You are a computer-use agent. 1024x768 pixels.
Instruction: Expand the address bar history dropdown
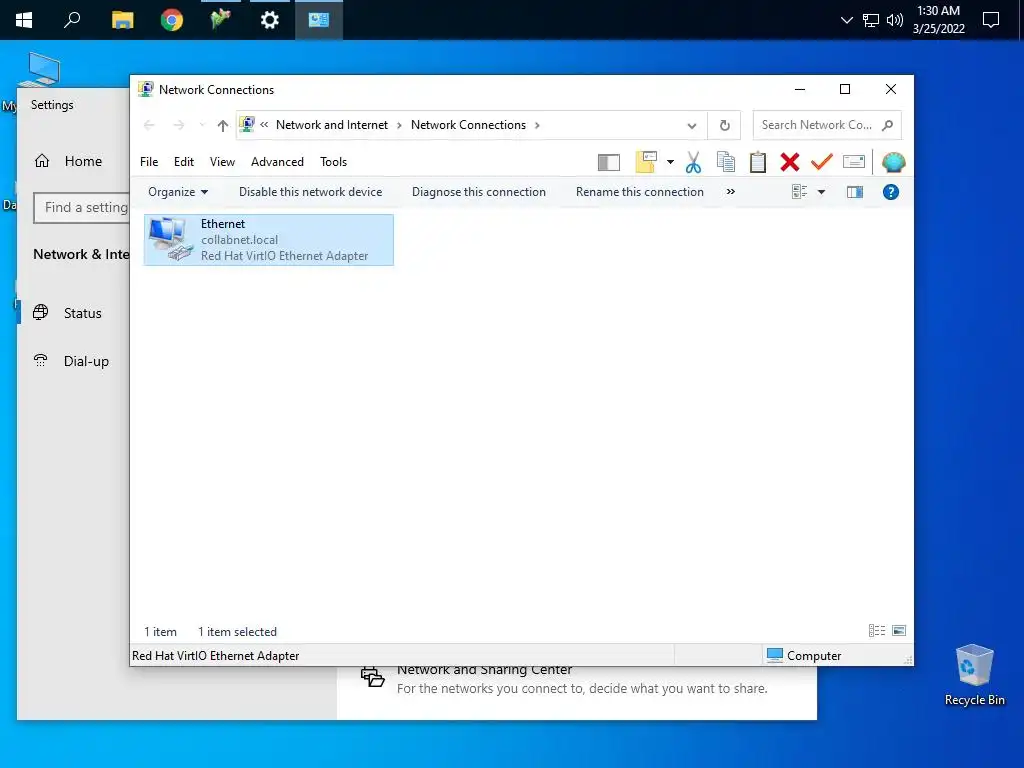click(x=692, y=125)
